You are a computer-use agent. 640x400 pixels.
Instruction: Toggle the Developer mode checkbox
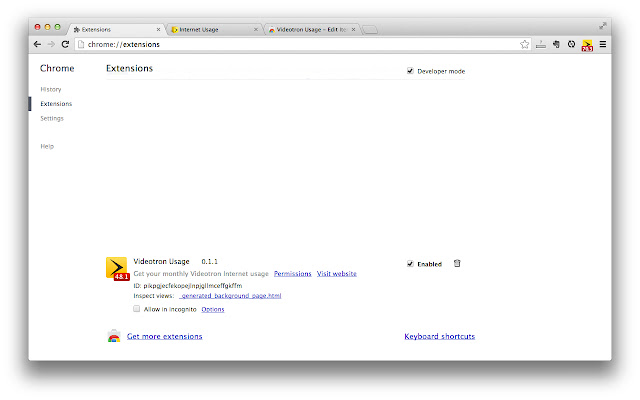click(x=410, y=71)
